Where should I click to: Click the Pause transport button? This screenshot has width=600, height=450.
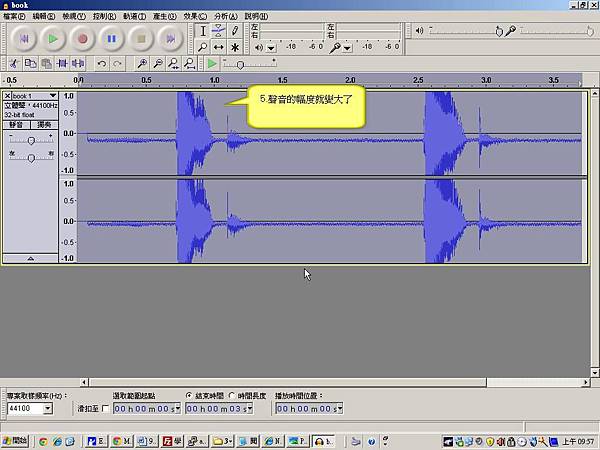[112, 39]
